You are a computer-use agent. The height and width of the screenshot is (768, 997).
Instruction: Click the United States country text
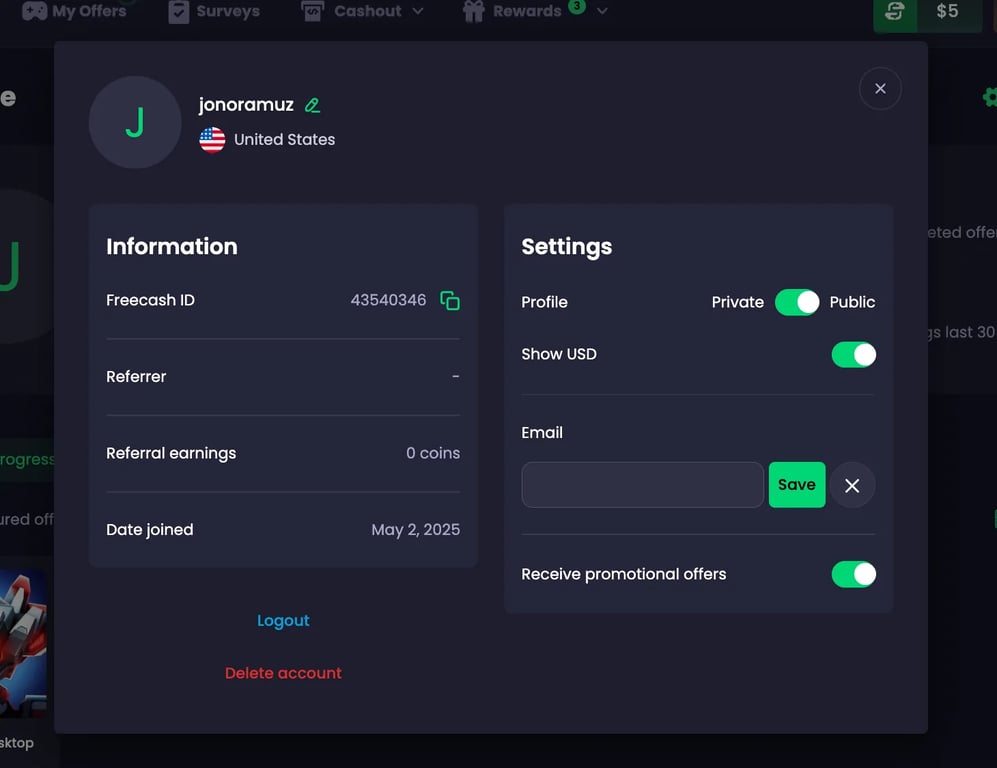tap(284, 140)
